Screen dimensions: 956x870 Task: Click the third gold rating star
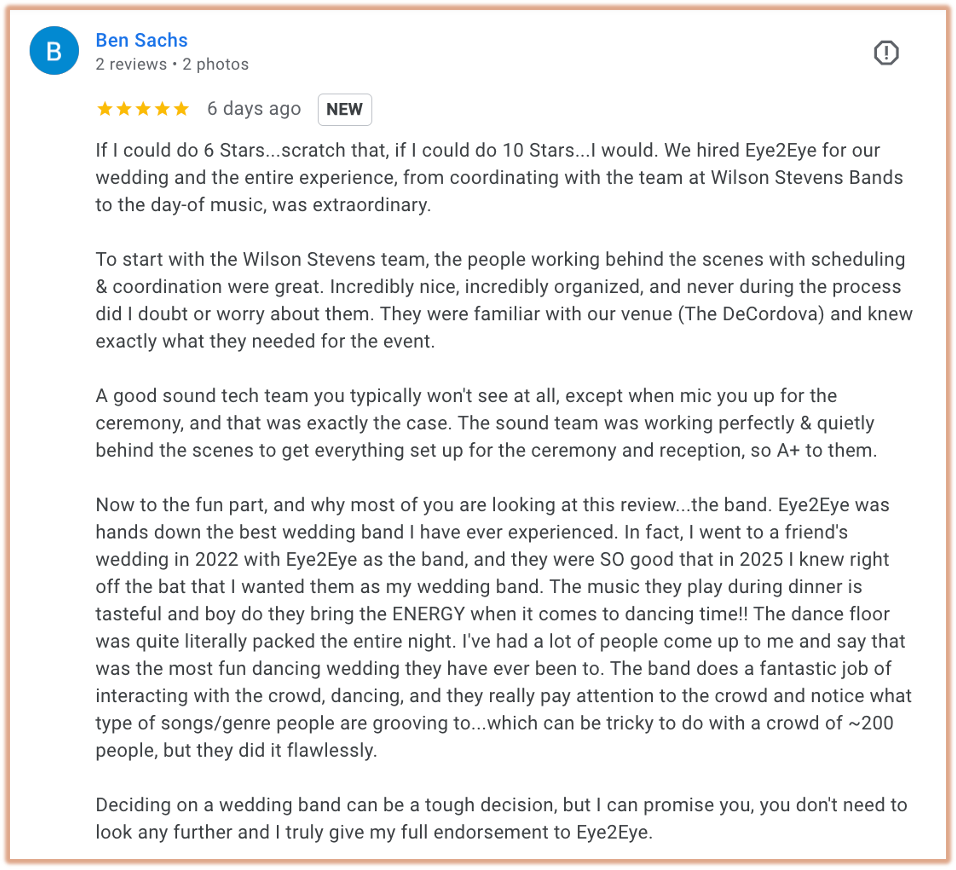point(143,109)
